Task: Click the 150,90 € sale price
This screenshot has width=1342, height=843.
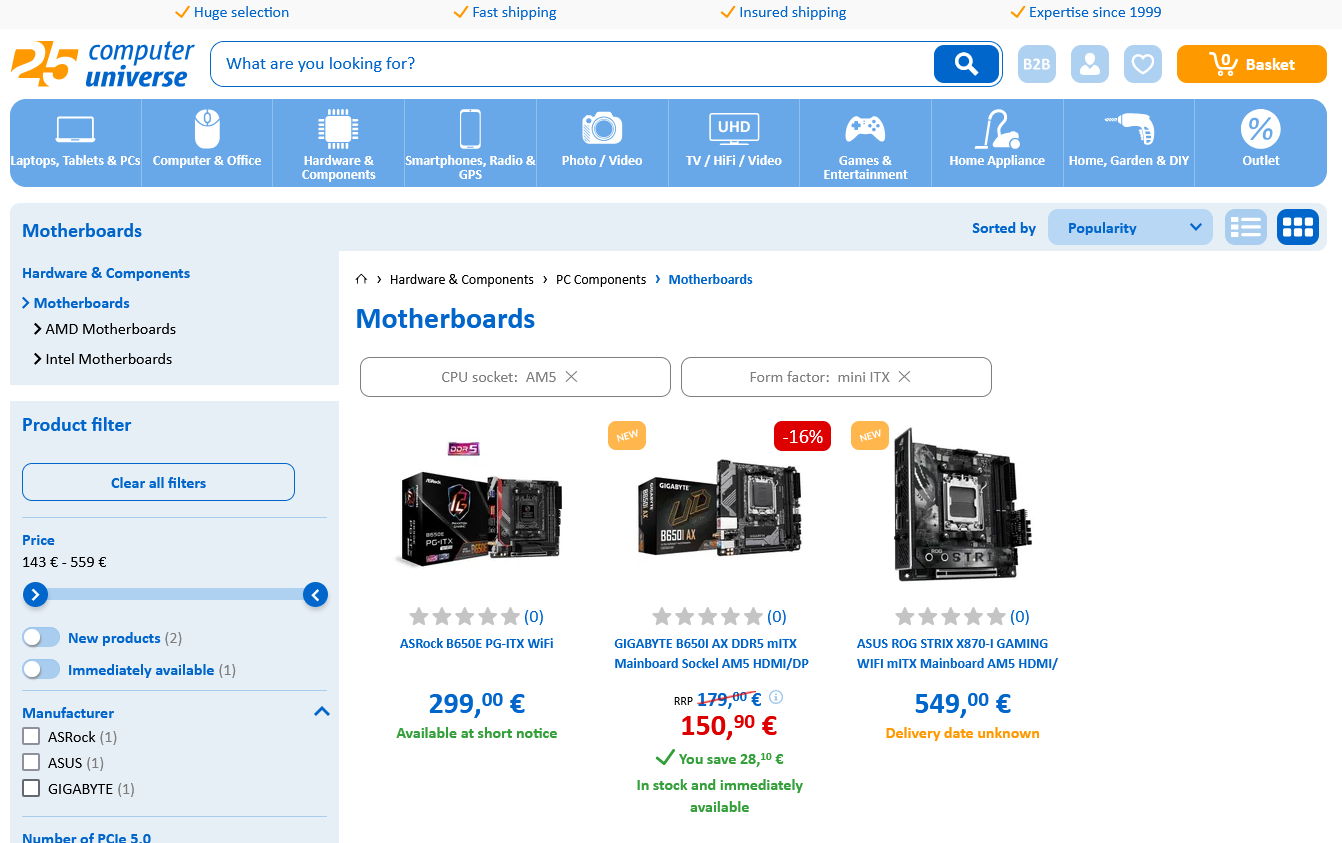Action: [729, 725]
